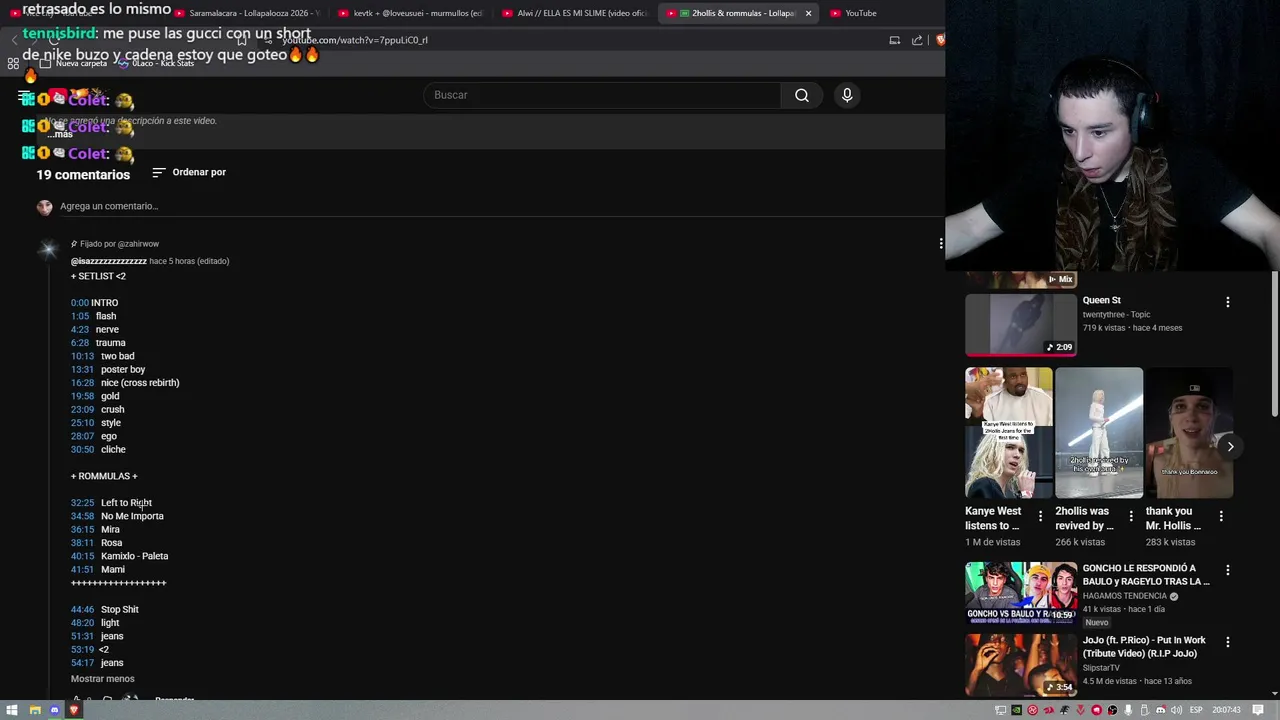Open the pinned comment three-dot menu
Screen dimensions: 1280x720
[x=940, y=244]
